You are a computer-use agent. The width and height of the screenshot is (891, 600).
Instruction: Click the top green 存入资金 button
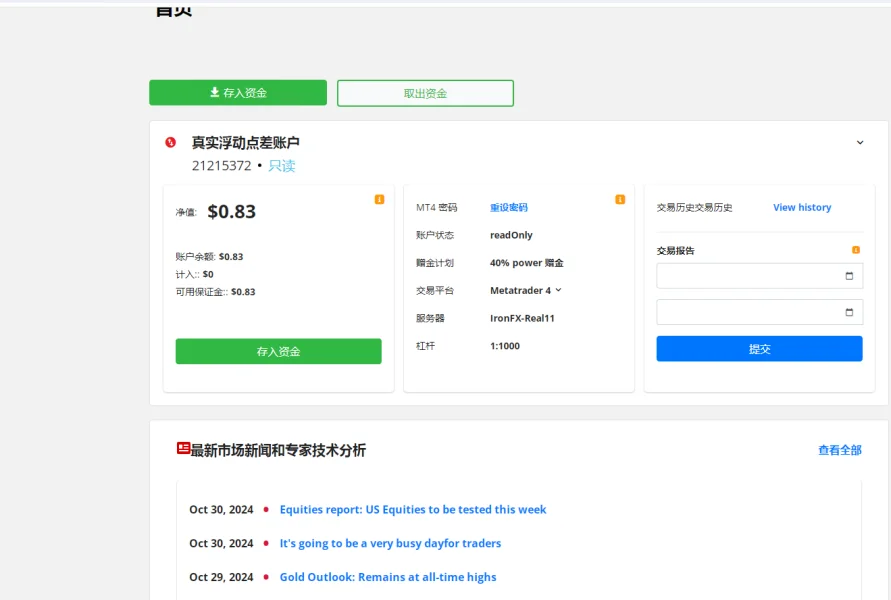pyautogui.click(x=238, y=92)
